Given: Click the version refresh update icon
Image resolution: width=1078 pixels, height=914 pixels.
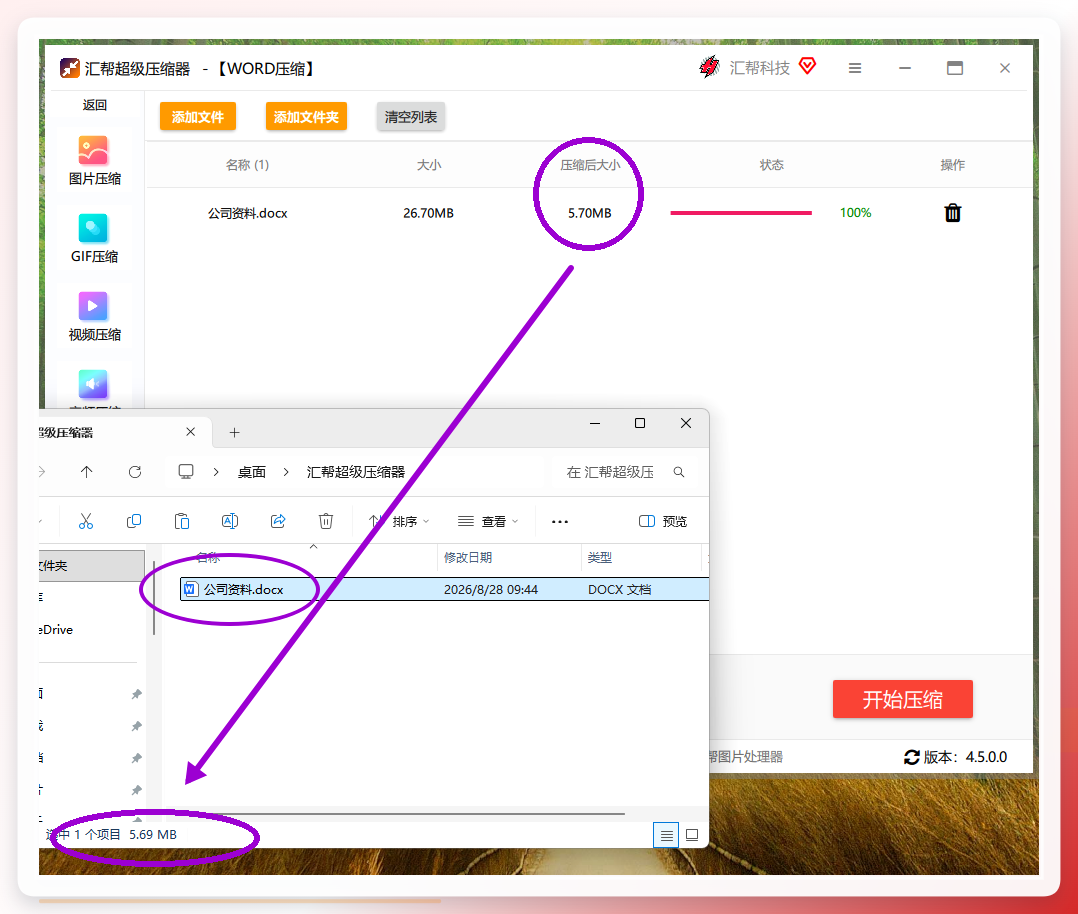Looking at the screenshot, I should 912,757.
